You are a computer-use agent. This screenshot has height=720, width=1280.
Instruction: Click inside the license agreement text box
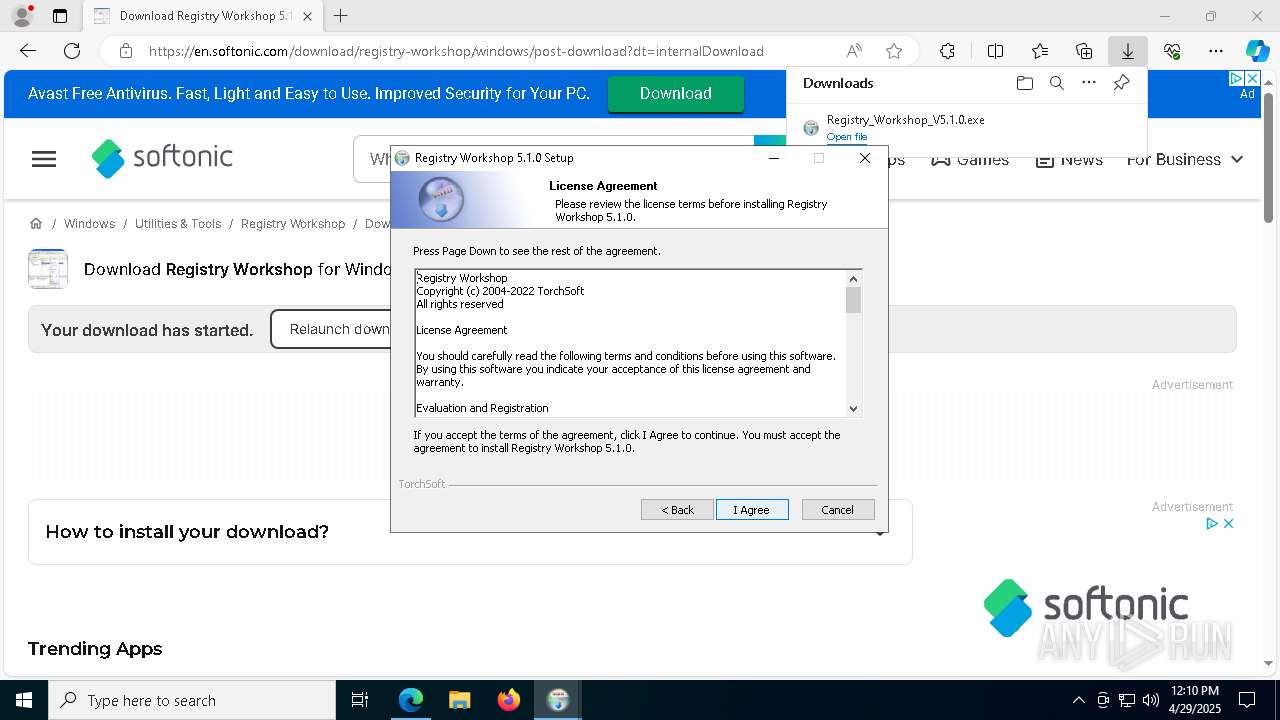tap(630, 343)
